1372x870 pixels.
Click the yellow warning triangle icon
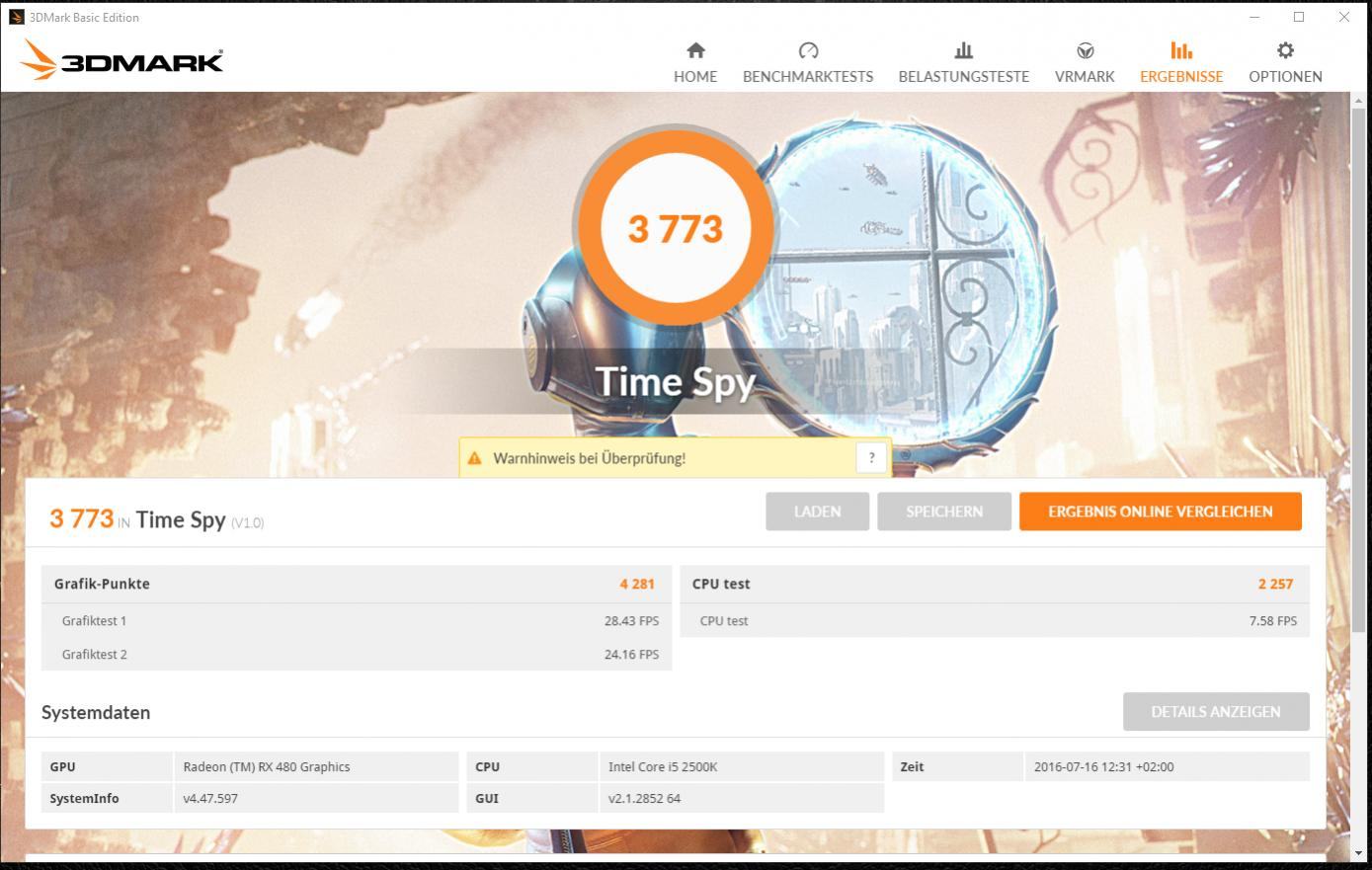click(x=474, y=458)
